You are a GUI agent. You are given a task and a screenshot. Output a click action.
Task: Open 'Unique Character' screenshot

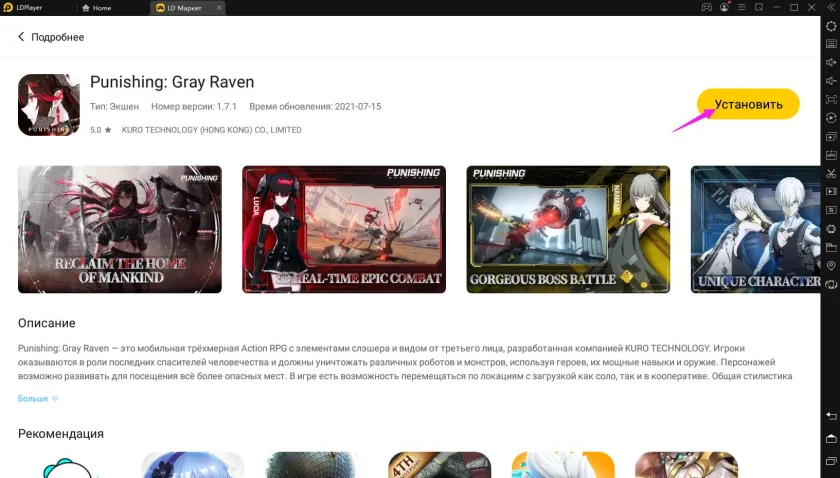tap(755, 229)
